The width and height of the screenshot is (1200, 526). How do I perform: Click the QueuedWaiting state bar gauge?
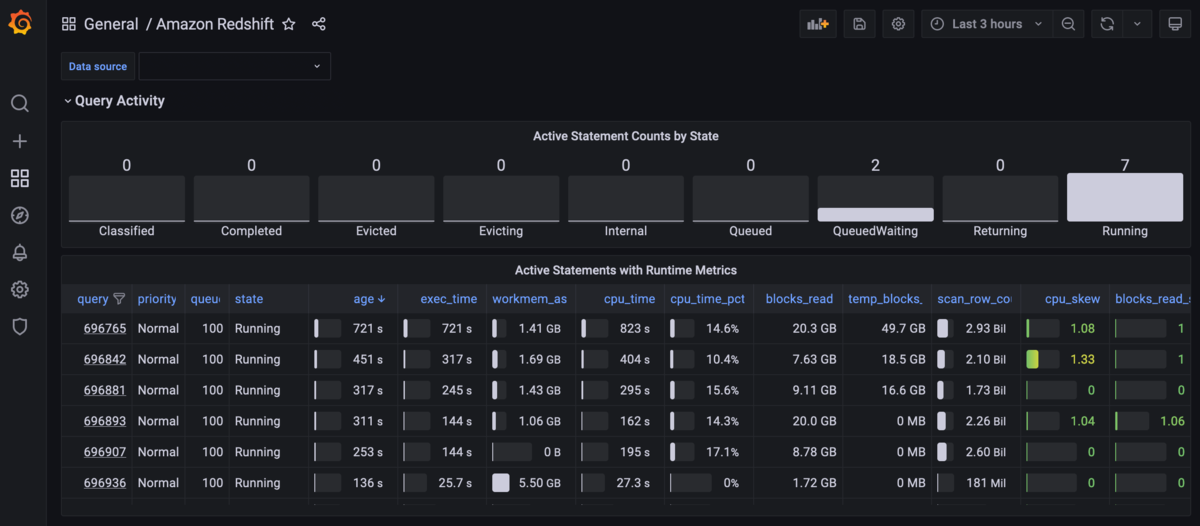(875, 199)
